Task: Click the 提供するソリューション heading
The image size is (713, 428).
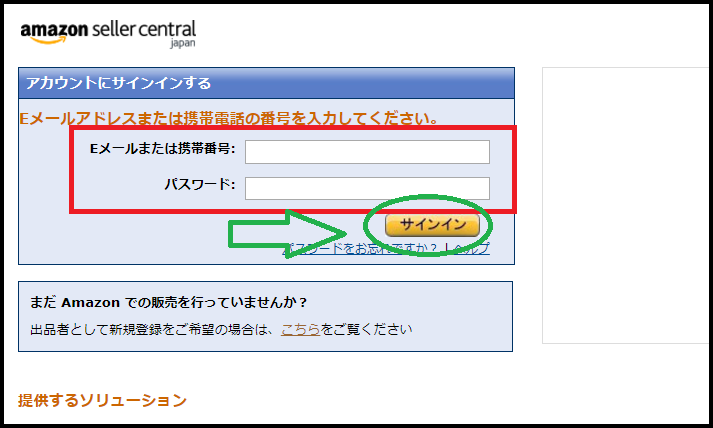Action: coord(102,400)
